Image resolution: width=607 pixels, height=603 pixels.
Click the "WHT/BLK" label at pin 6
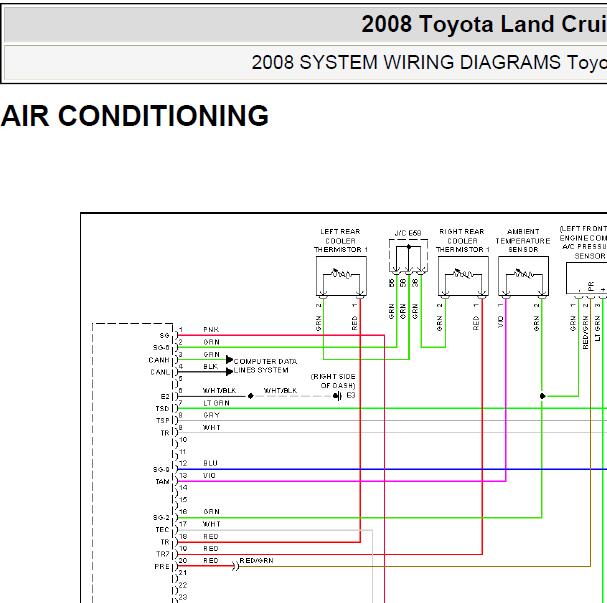[219, 390]
